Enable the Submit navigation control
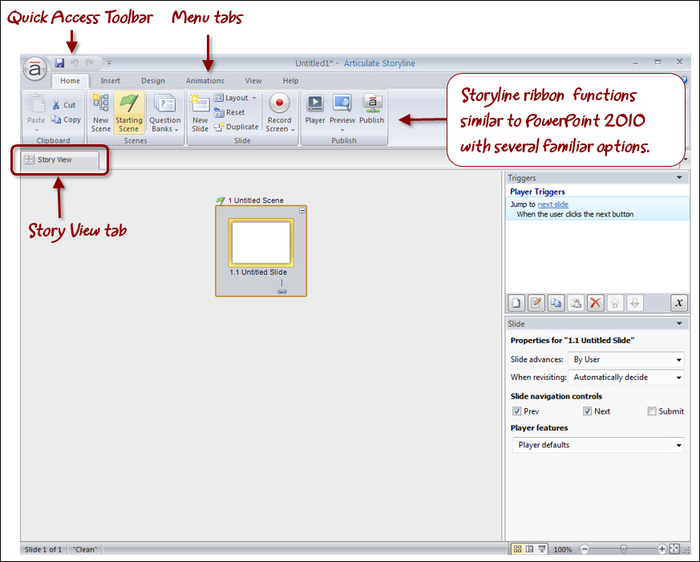Screen dimensions: 700x562 pos(651,411)
